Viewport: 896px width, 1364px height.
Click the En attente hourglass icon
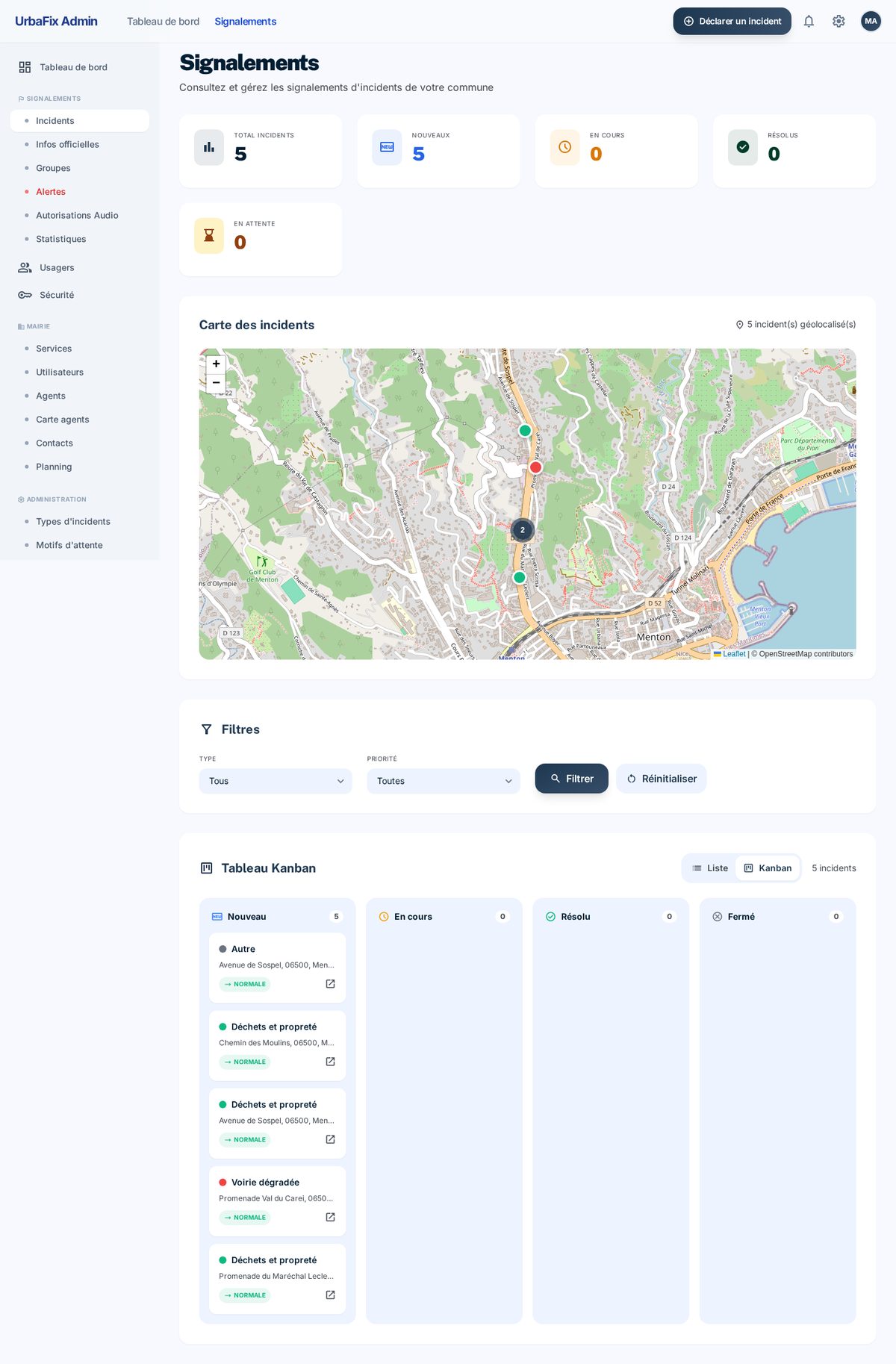[x=209, y=236]
